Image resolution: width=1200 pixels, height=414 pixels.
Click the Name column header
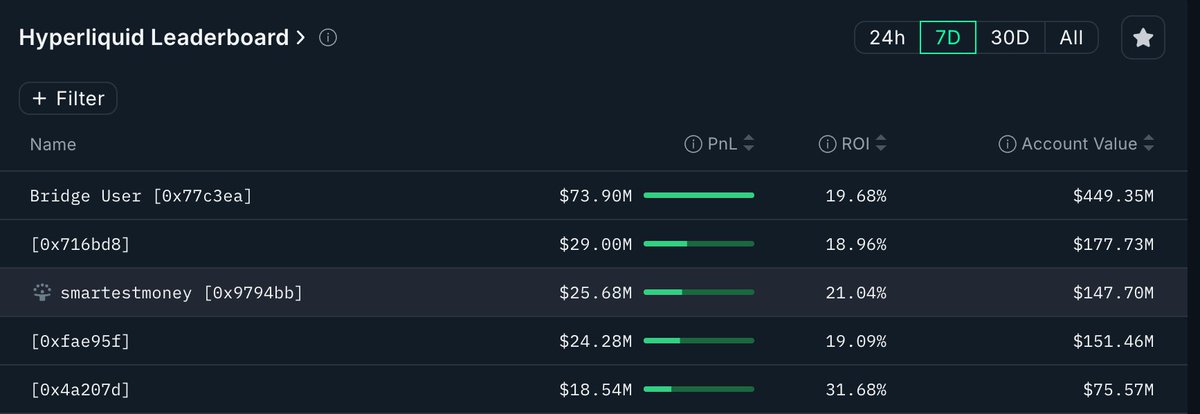pyautogui.click(x=53, y=144)
